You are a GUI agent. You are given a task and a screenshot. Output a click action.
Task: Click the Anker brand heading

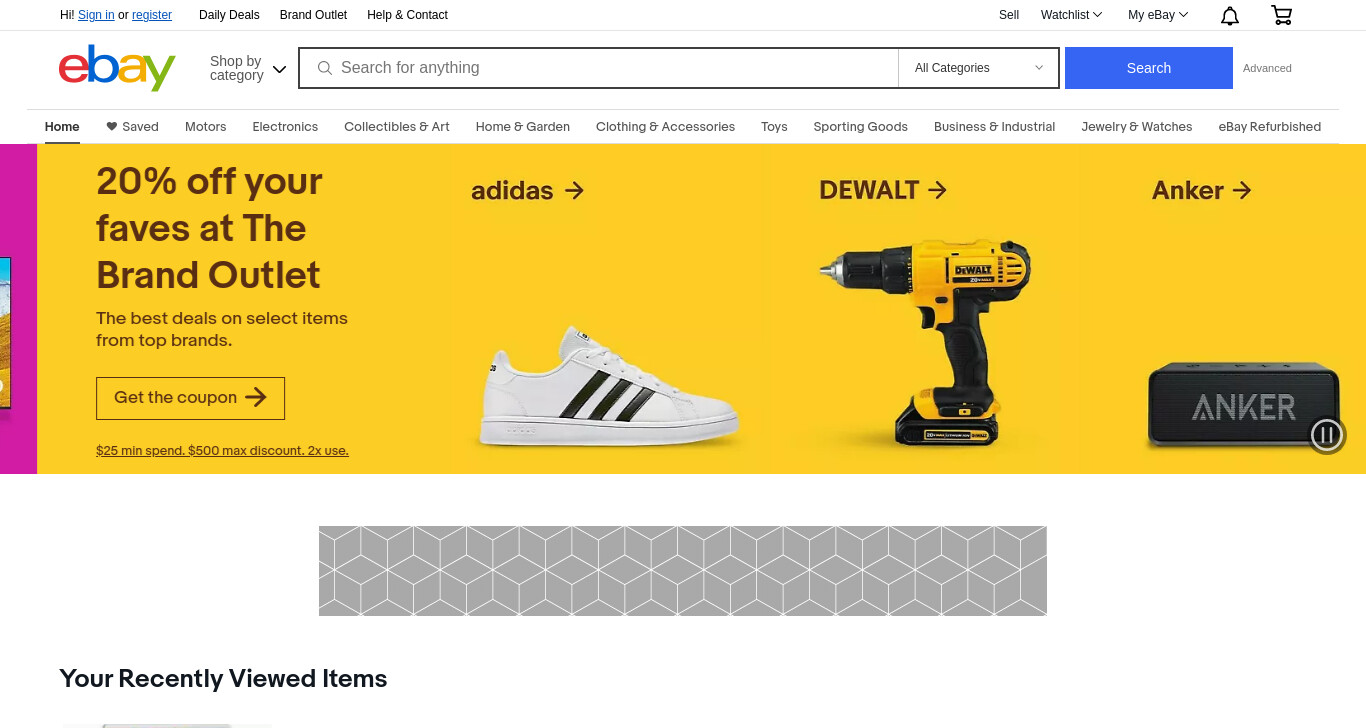point(1188,190)
